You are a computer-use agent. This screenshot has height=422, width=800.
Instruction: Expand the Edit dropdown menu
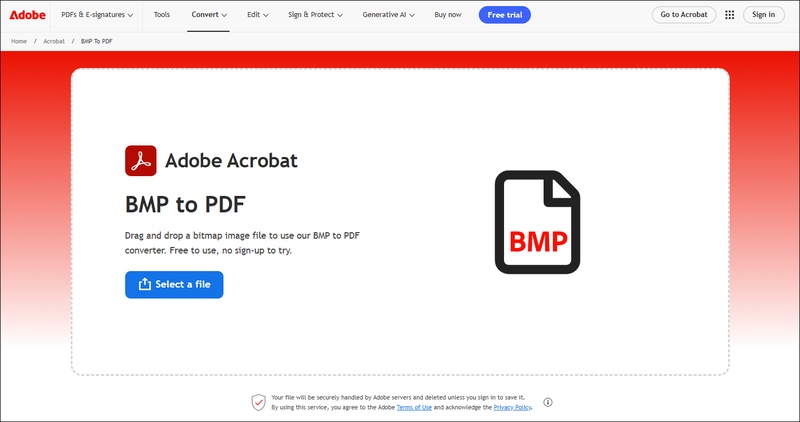[x=258, y=15]
